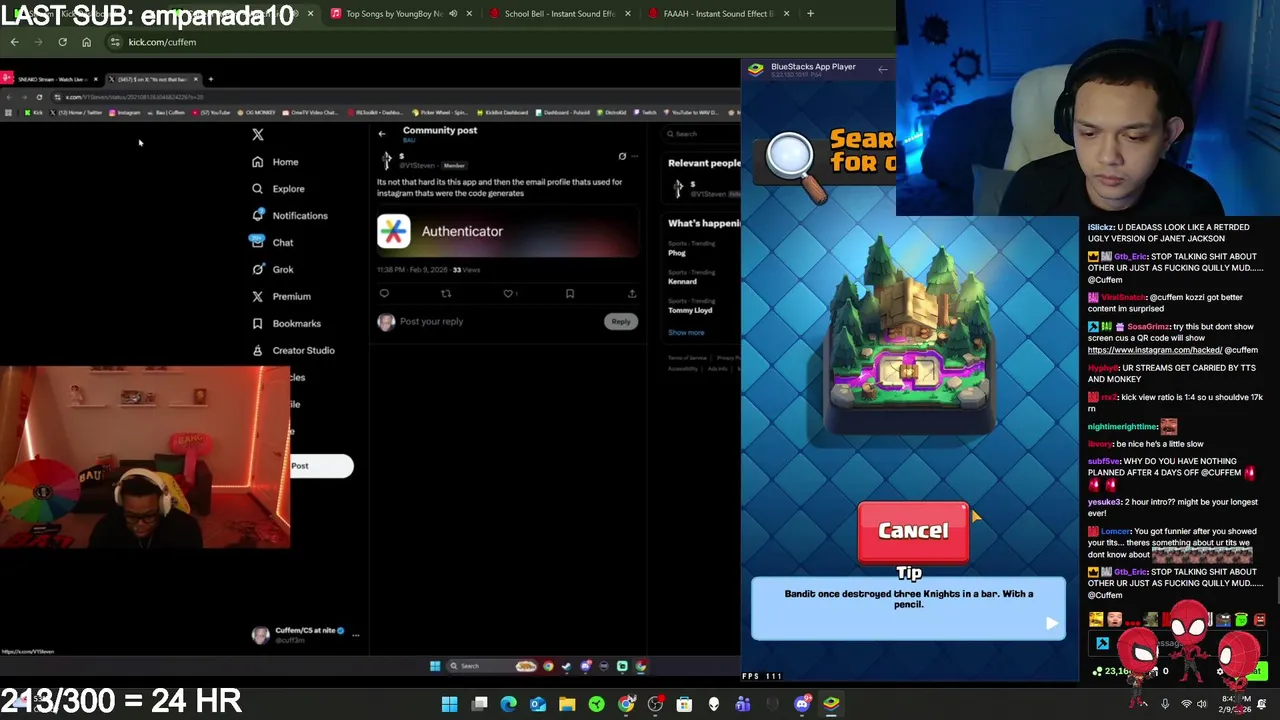Mute the YoungBoy Top Songs tab
The image size is (1280, 720).
pos(453,14)
